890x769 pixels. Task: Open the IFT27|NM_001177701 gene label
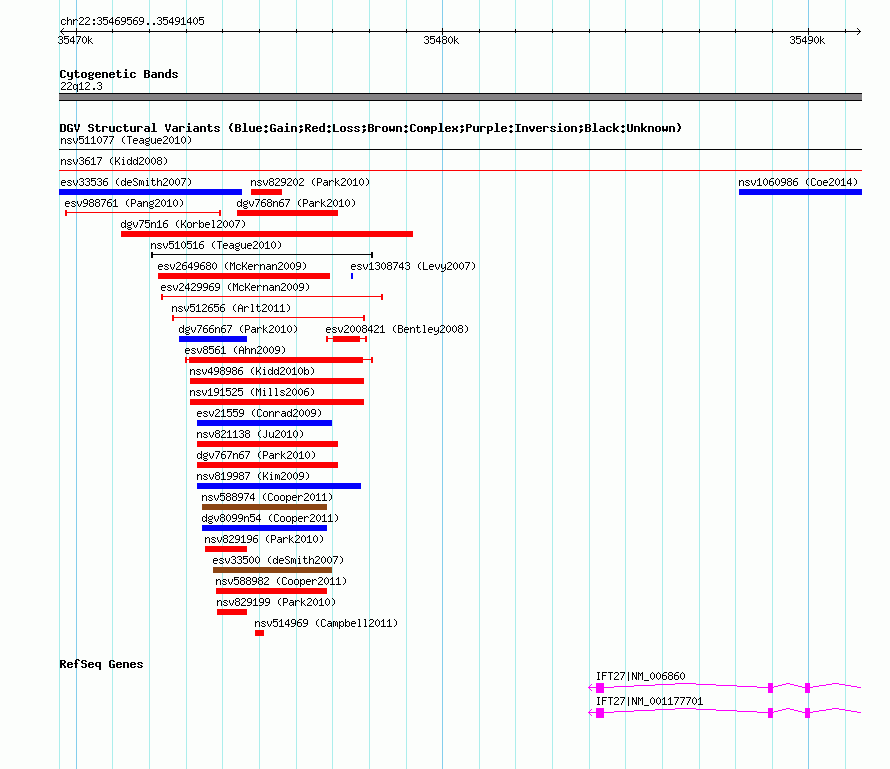[x=649, y=701]
